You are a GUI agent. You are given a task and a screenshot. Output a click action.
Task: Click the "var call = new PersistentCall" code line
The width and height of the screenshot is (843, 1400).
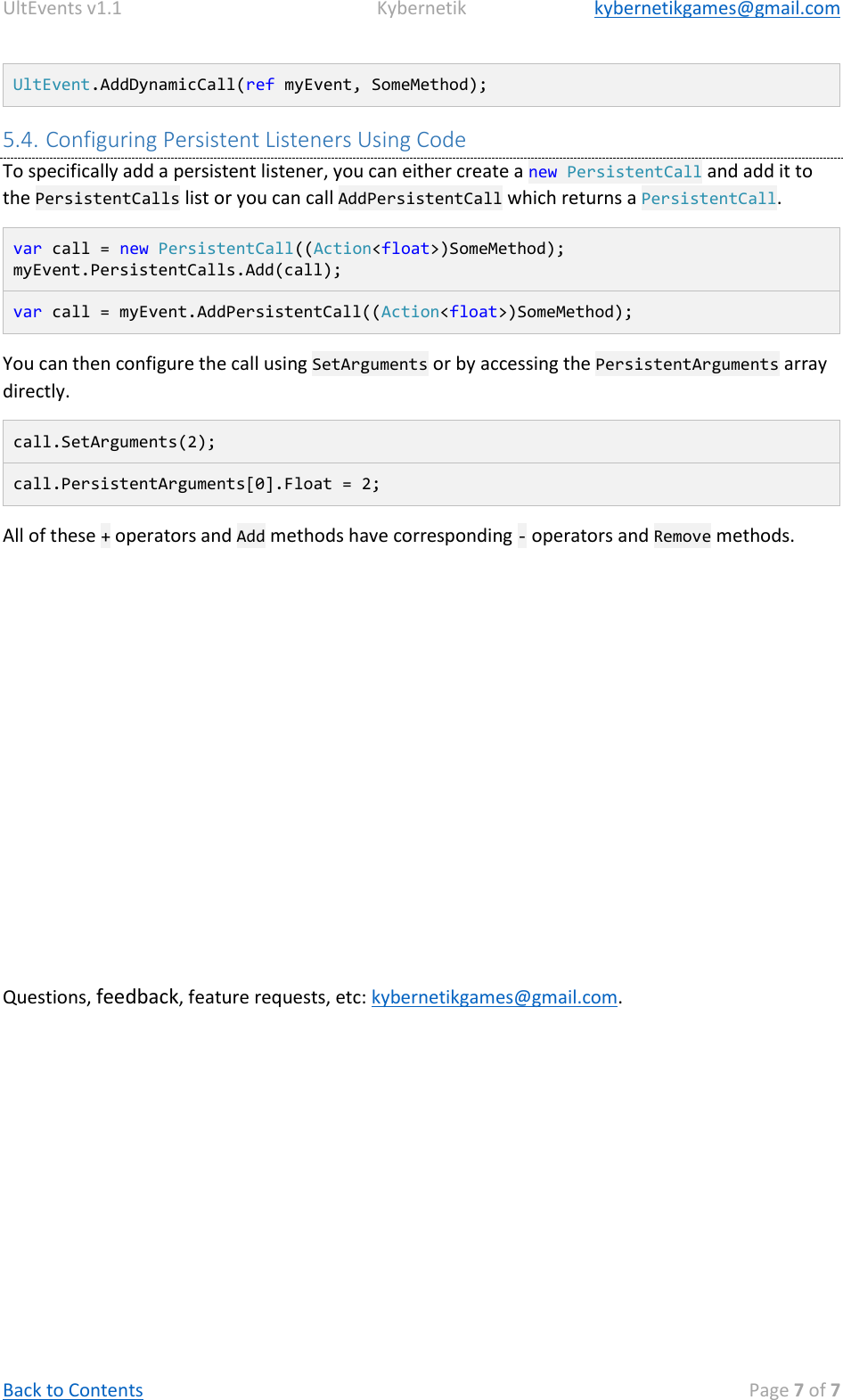pyautogui.click(x=288, y=249)
